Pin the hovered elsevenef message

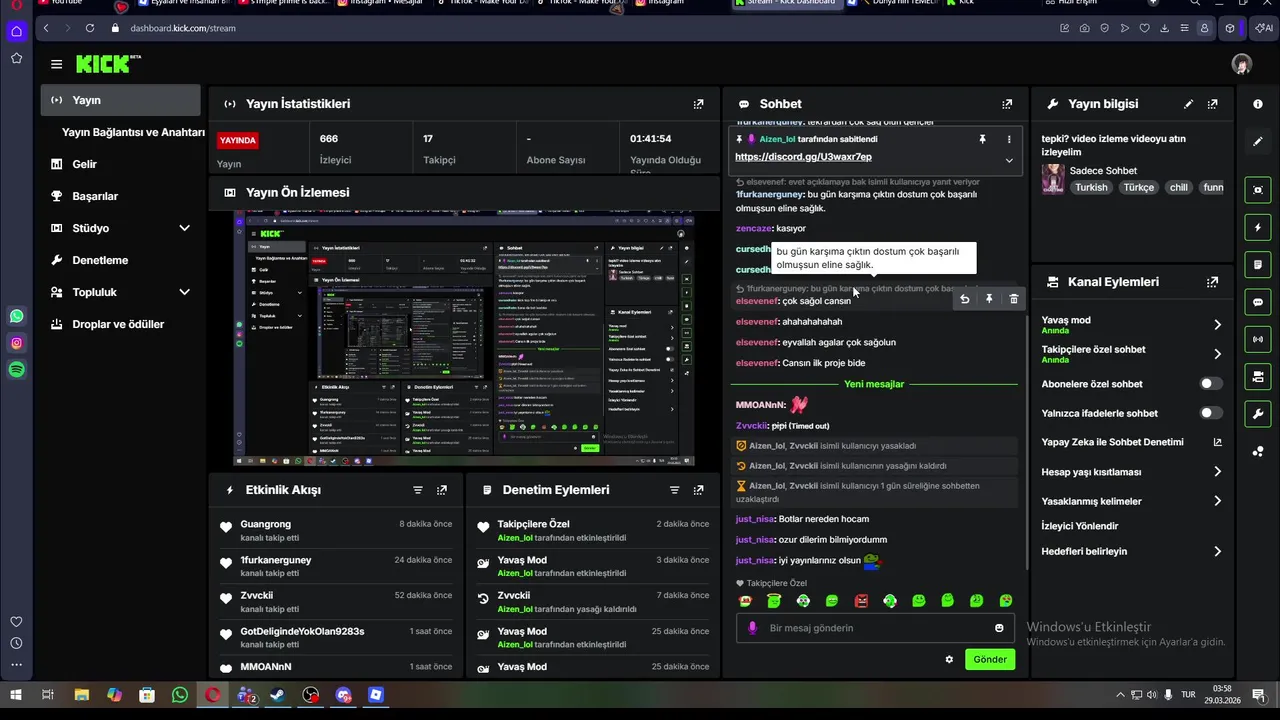click(989, 299)
